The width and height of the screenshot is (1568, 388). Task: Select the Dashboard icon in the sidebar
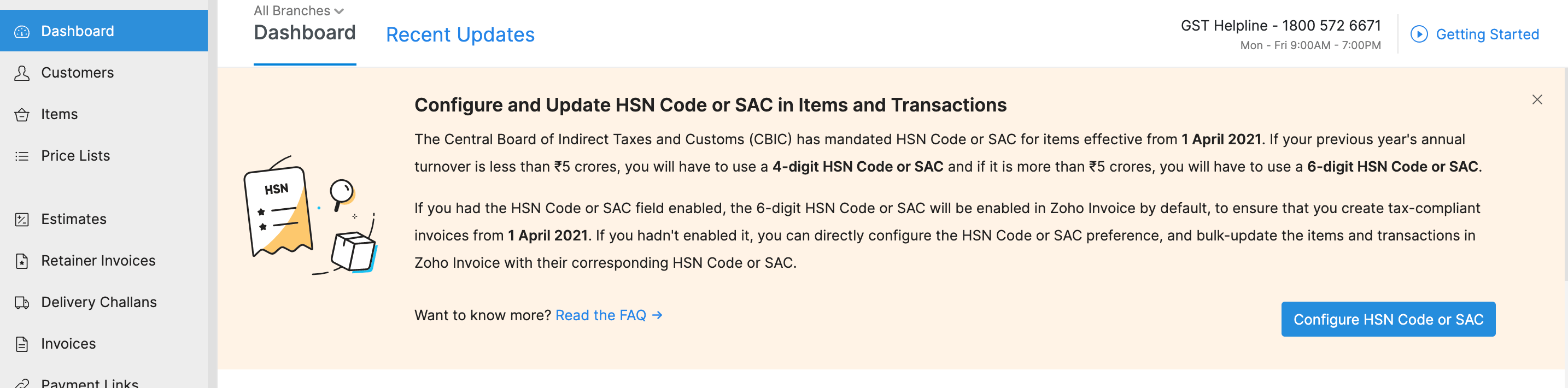[21, 31]
